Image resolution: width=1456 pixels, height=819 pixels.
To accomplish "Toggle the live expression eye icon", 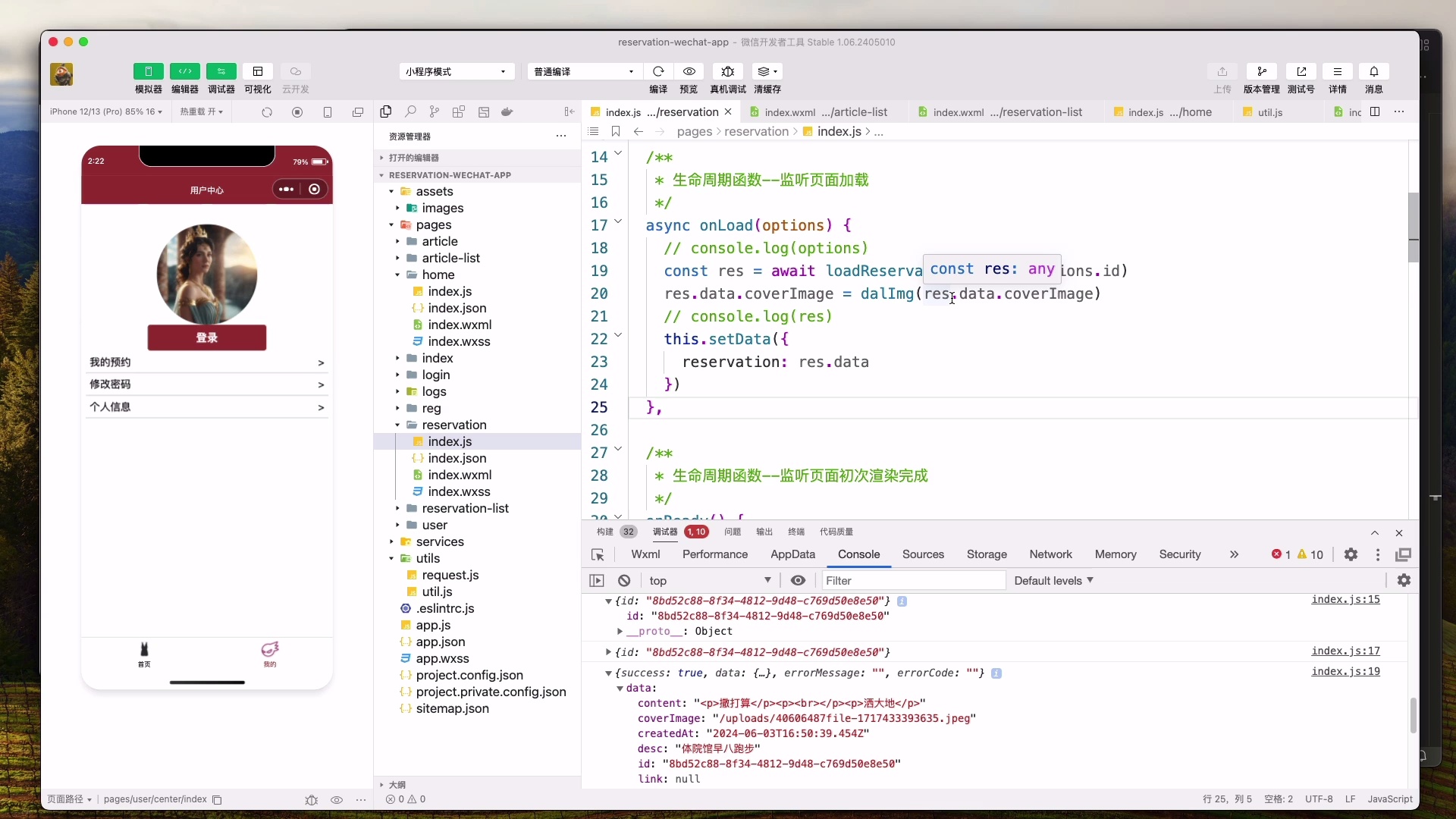I will tap(798, 581).
